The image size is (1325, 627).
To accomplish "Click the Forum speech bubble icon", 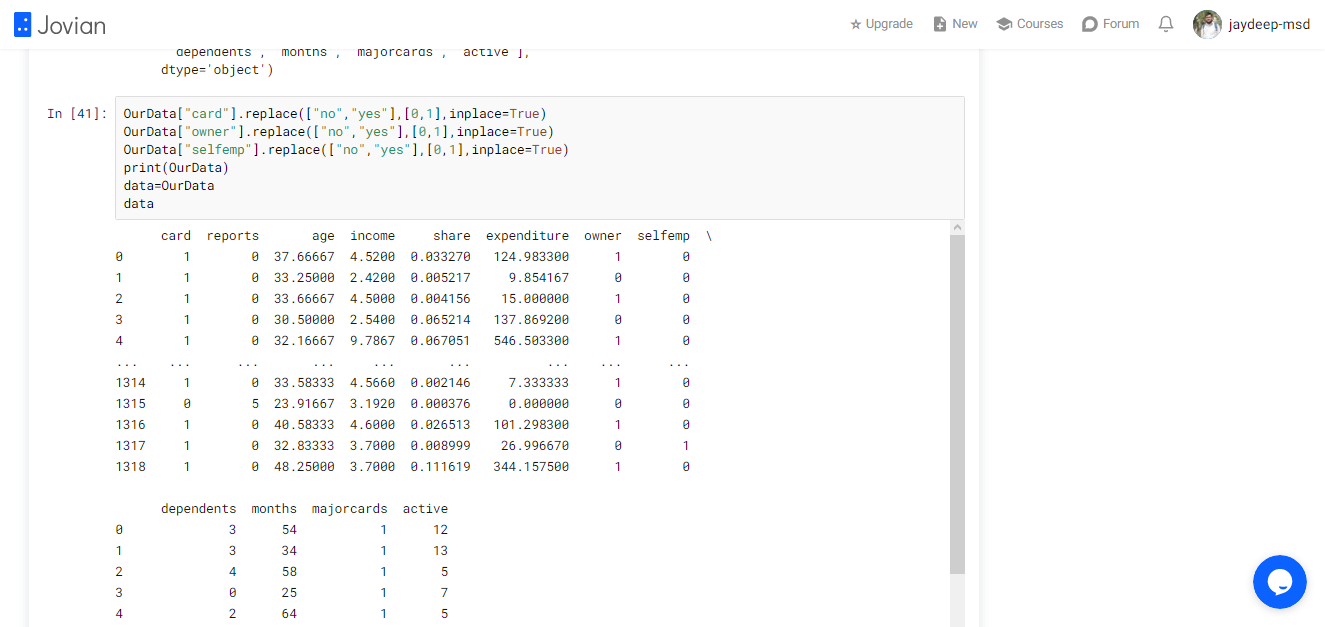I will (1090, 24).
